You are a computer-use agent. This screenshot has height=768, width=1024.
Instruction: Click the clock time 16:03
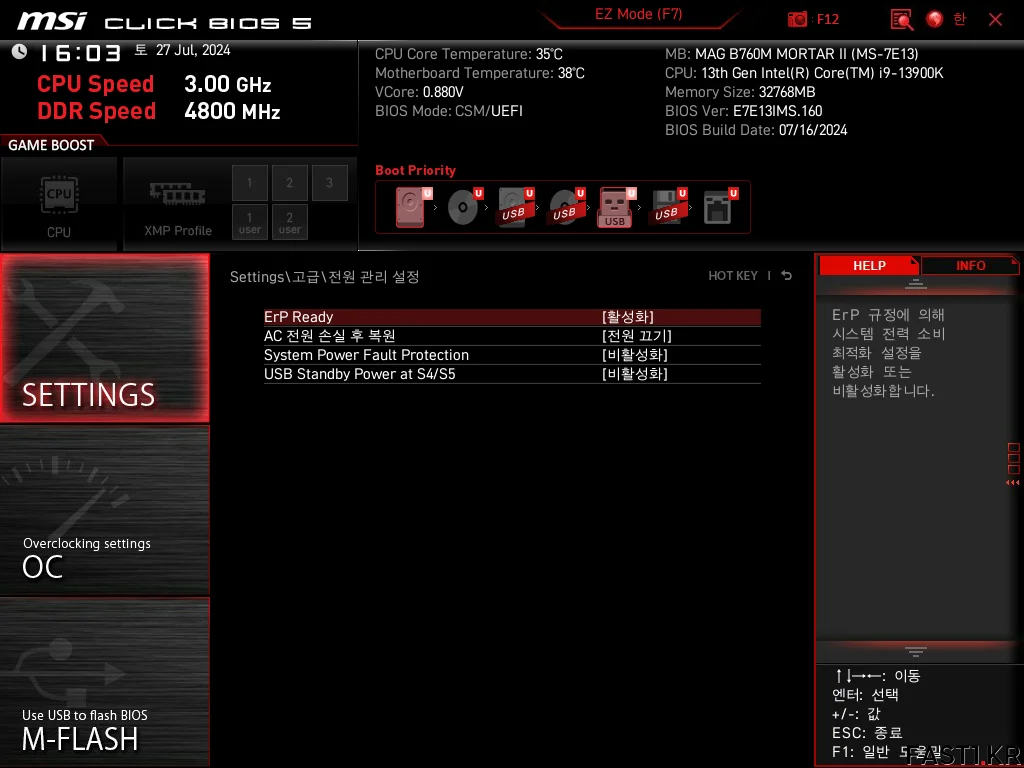click(80, 53)
